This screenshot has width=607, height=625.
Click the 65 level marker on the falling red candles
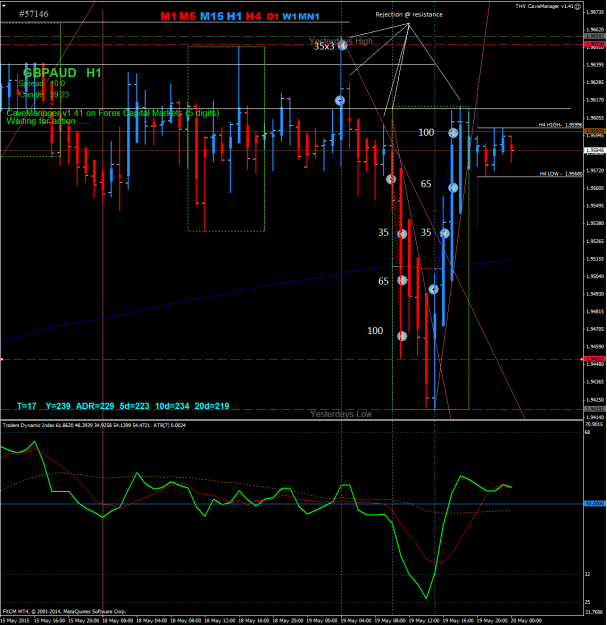click(402, 281)
